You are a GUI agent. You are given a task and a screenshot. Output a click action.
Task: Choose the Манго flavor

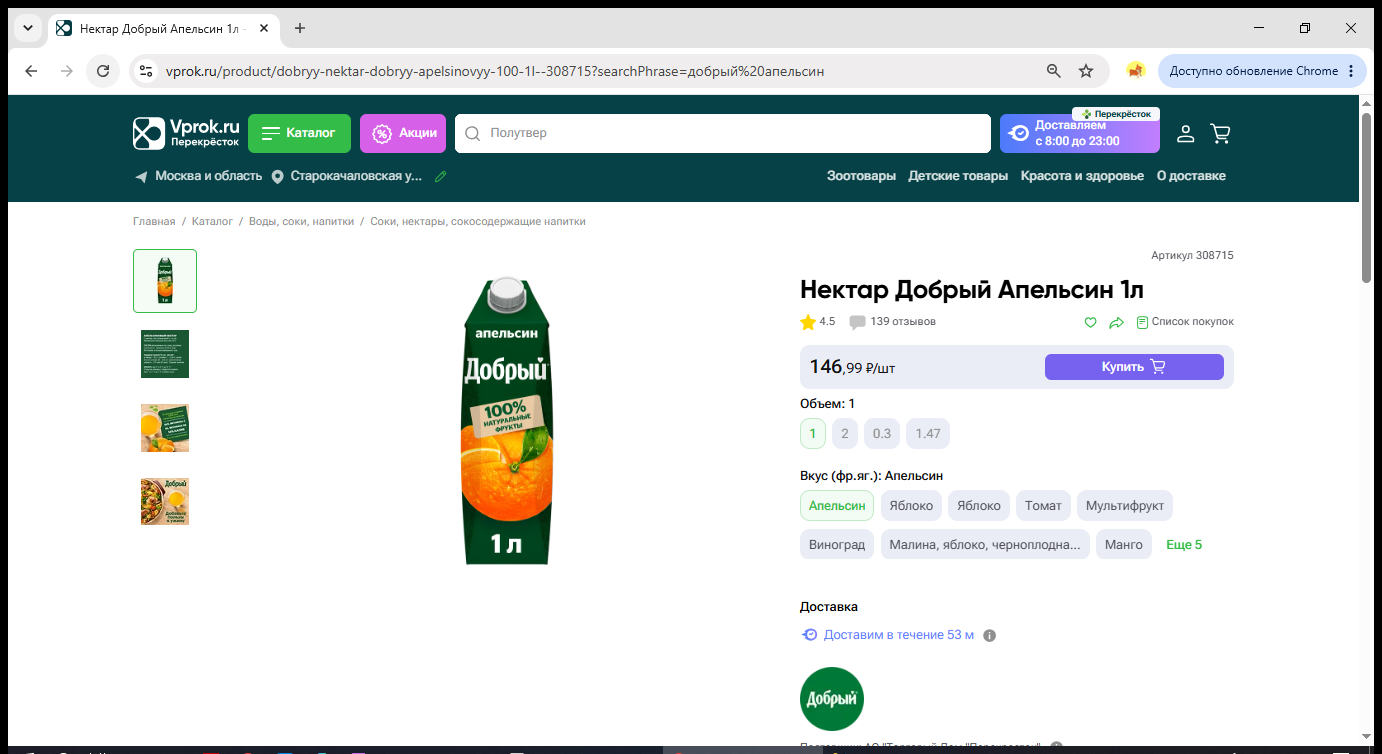point(1124,545)
